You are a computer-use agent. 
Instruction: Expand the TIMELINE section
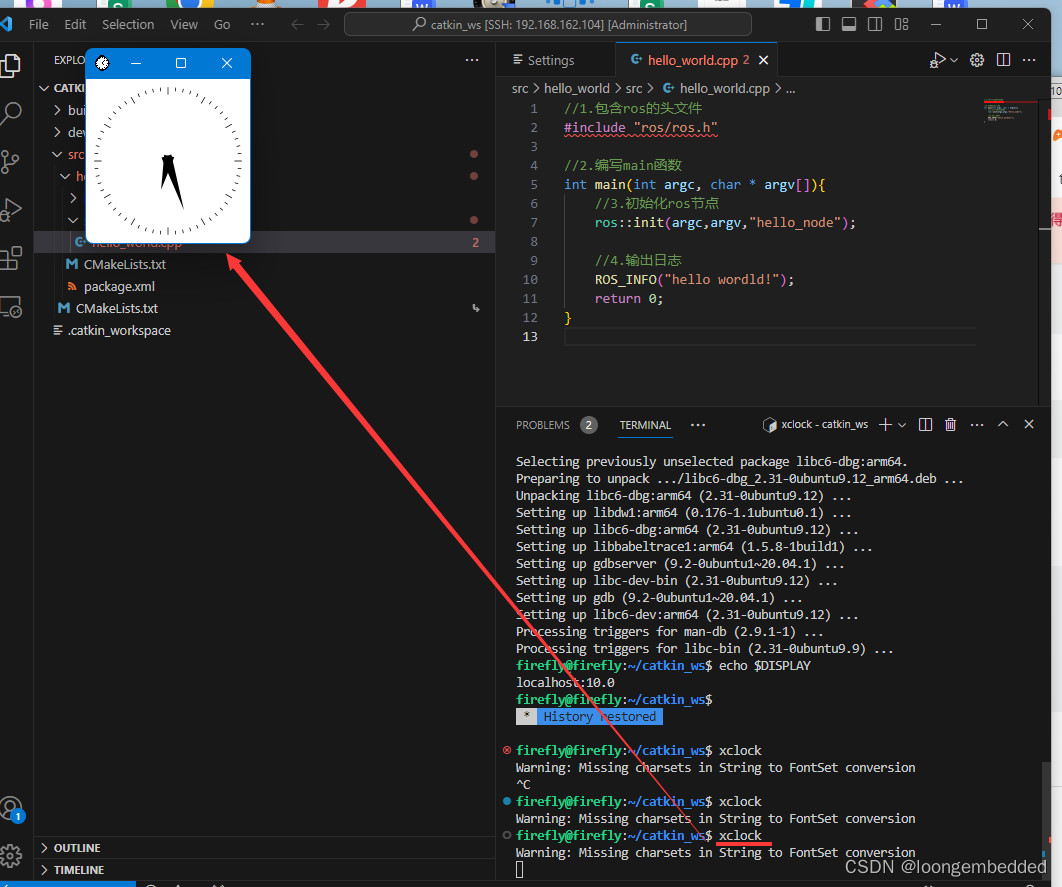pyautogui.click(x=264, y=870)
